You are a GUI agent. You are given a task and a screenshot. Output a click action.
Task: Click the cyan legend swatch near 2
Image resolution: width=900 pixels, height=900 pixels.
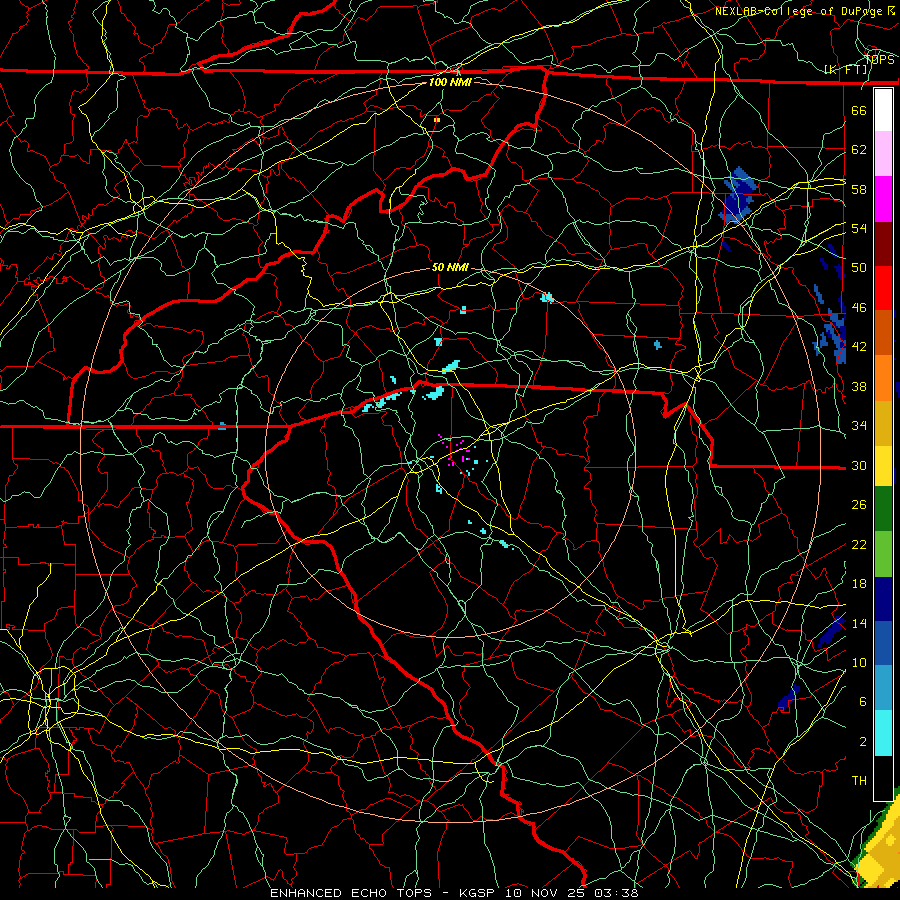883,733
